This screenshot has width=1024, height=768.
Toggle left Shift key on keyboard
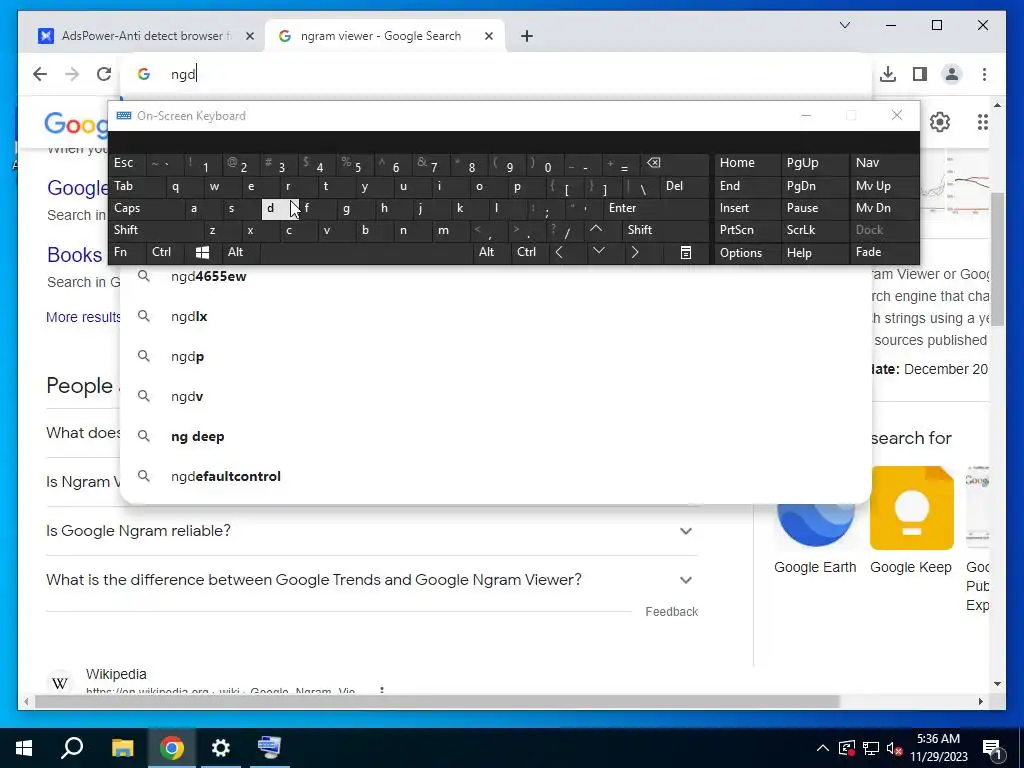click(155, 230)
